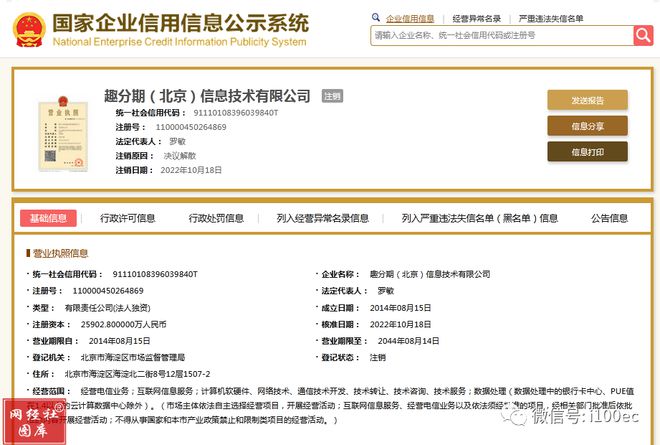Click the 营业期限至 value 2044年08月14日

pyautogui.click(x=408, y=341)
